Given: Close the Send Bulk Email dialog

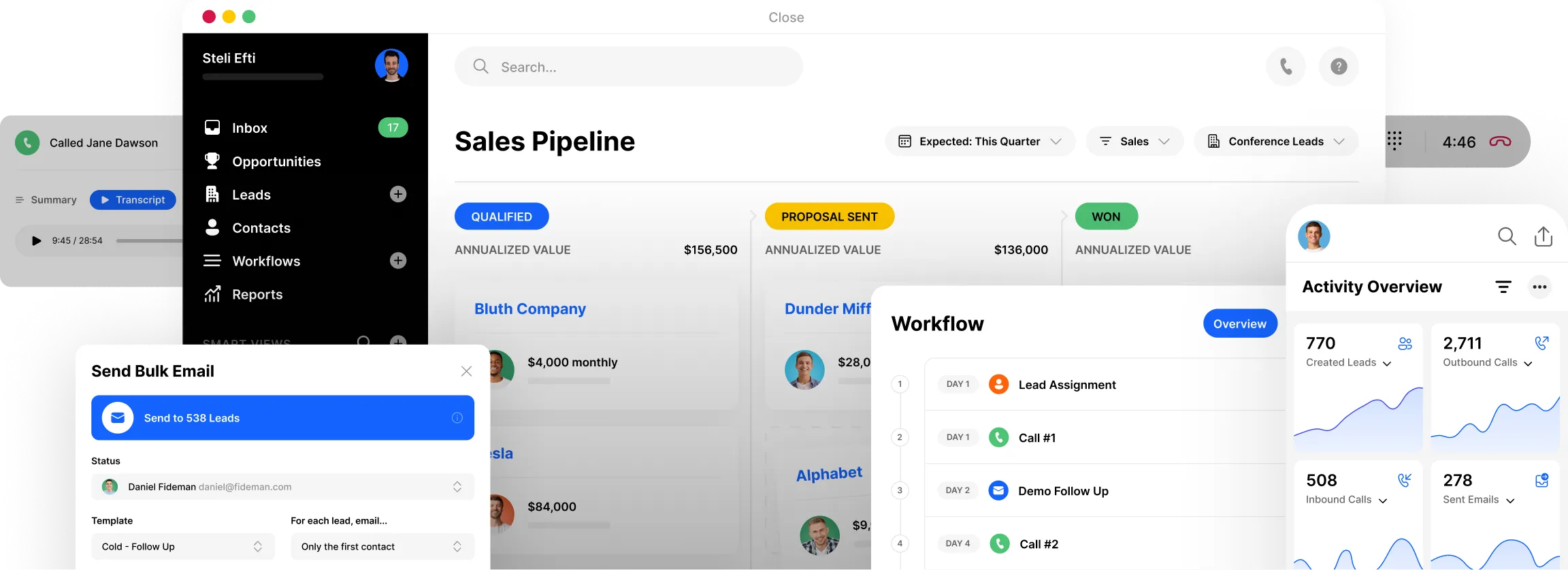Looking at the screenshot, I should (466, 371).
